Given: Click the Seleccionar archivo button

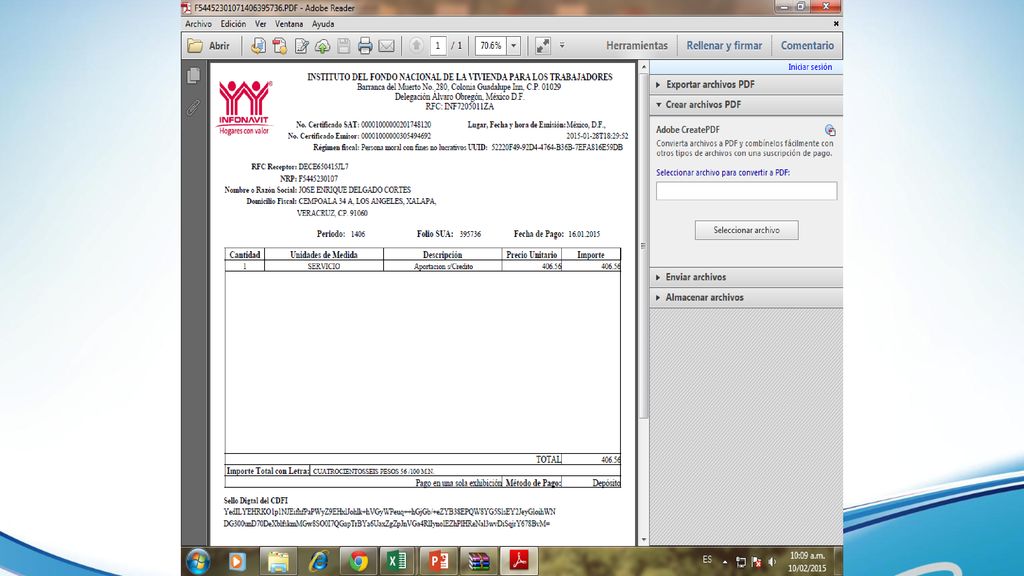Looking at the screenshot, I should 746,230.
